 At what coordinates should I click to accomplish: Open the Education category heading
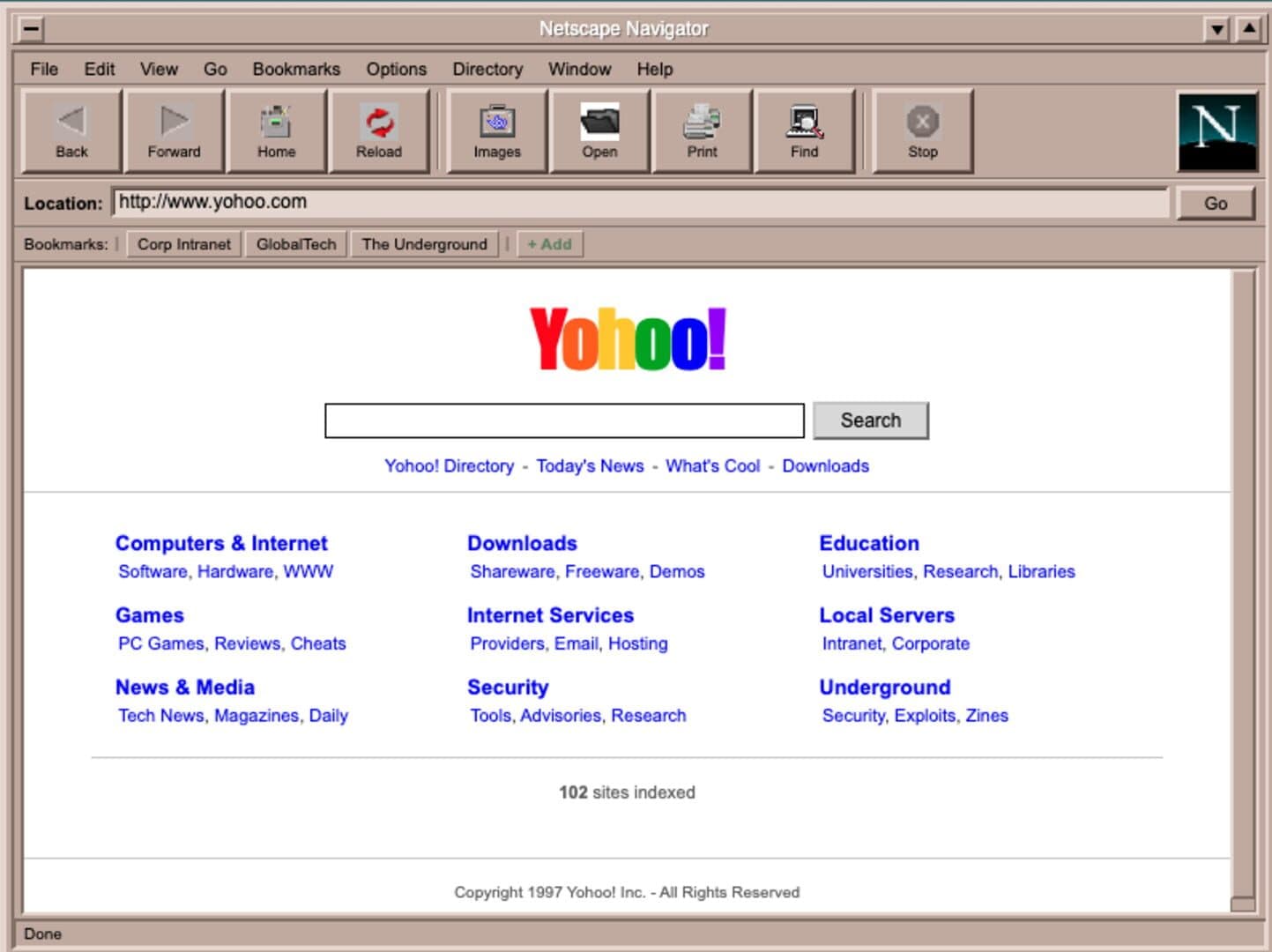pos(869,543)
